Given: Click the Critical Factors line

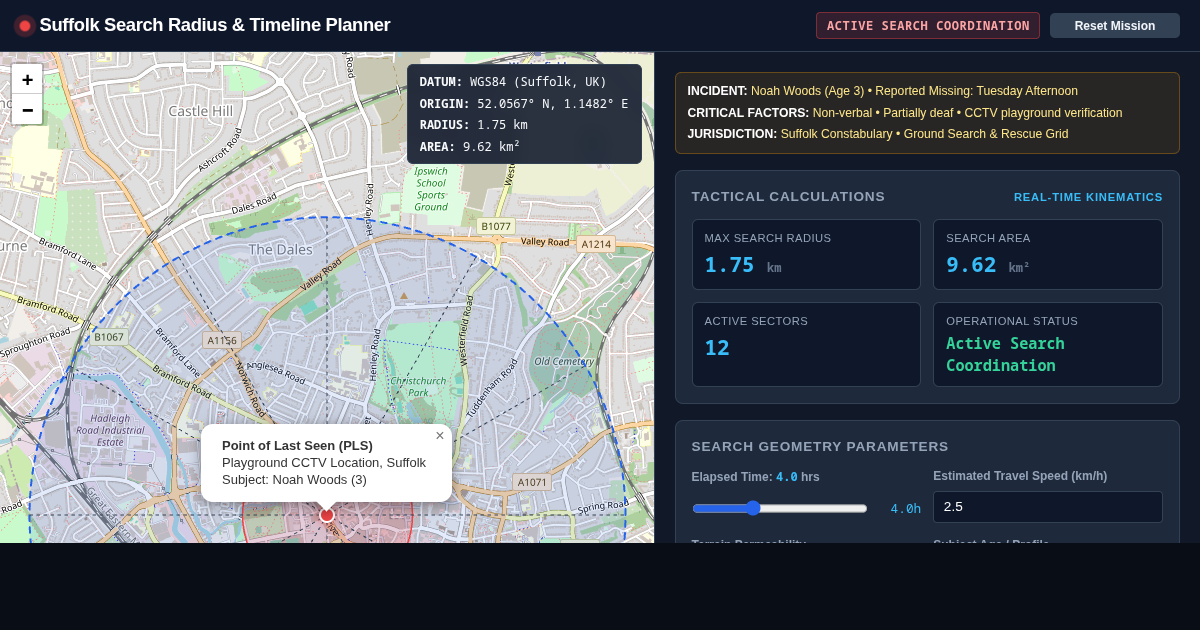Looking at the screenshot, I should [905, 113].
